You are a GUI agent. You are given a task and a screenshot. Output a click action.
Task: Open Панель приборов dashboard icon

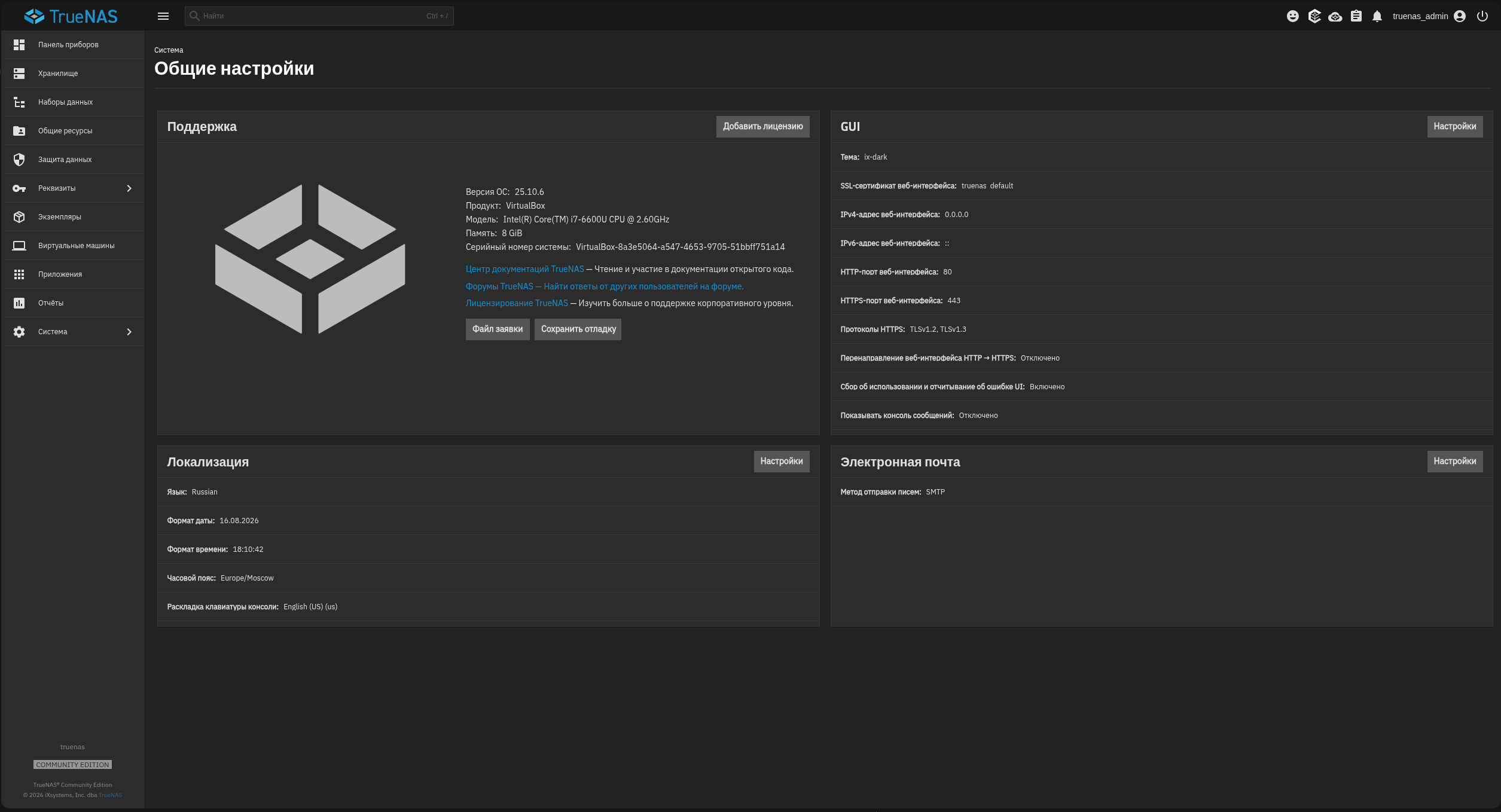click(19, 45)
